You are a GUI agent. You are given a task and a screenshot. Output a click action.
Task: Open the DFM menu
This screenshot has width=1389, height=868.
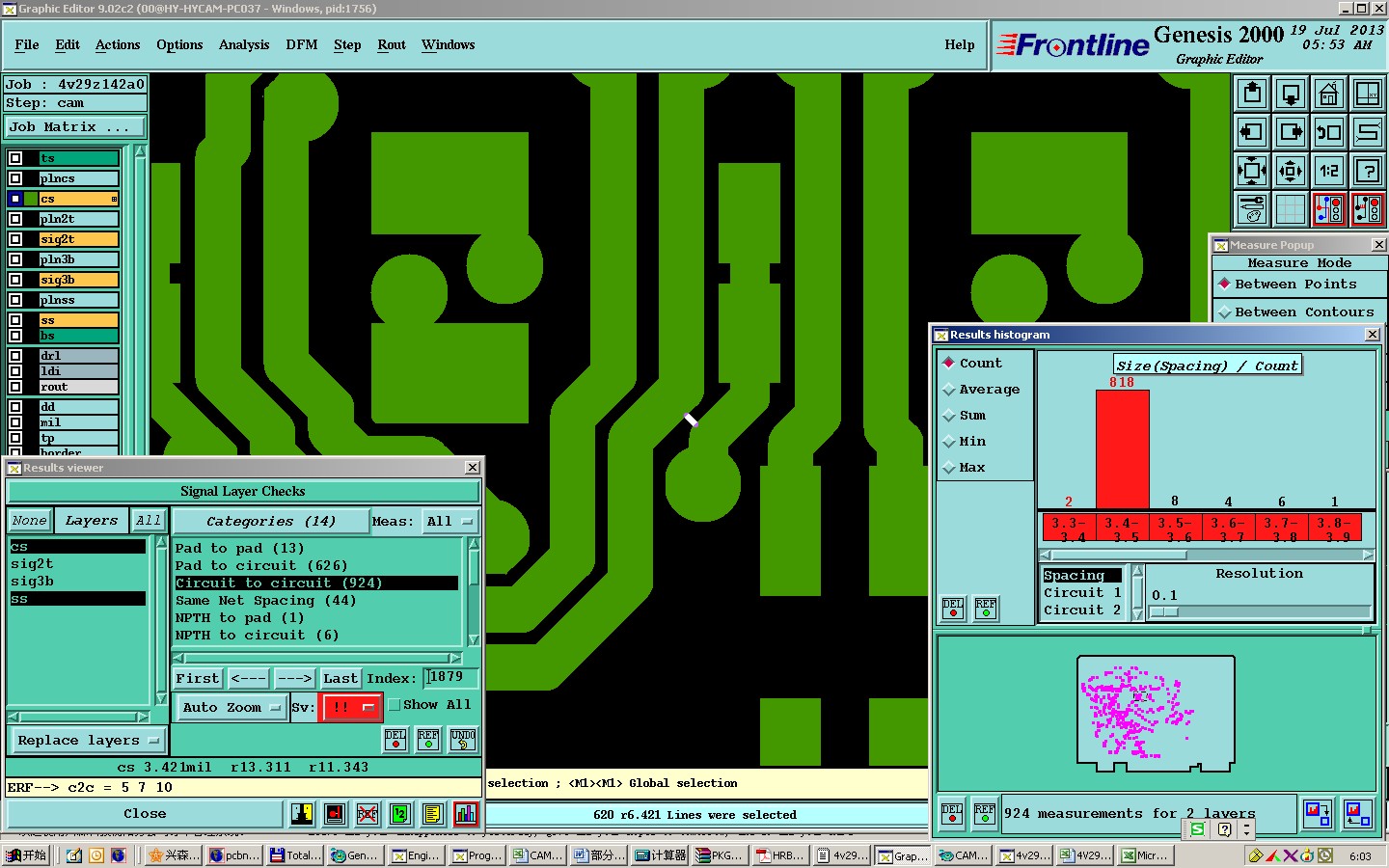coord(302,45)
